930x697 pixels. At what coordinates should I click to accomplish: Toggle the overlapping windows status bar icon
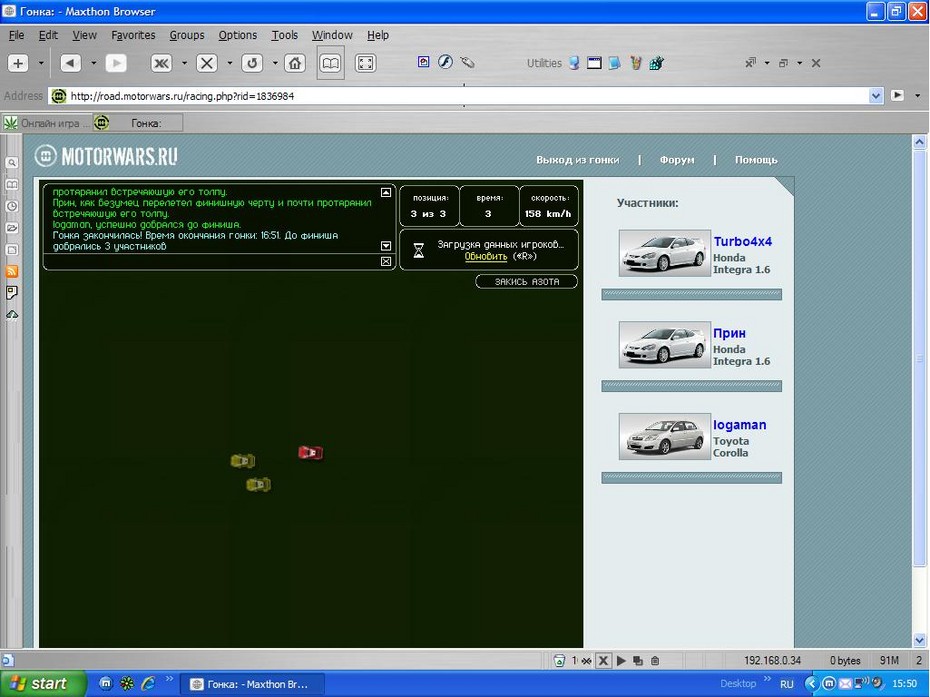click(638, 660)
